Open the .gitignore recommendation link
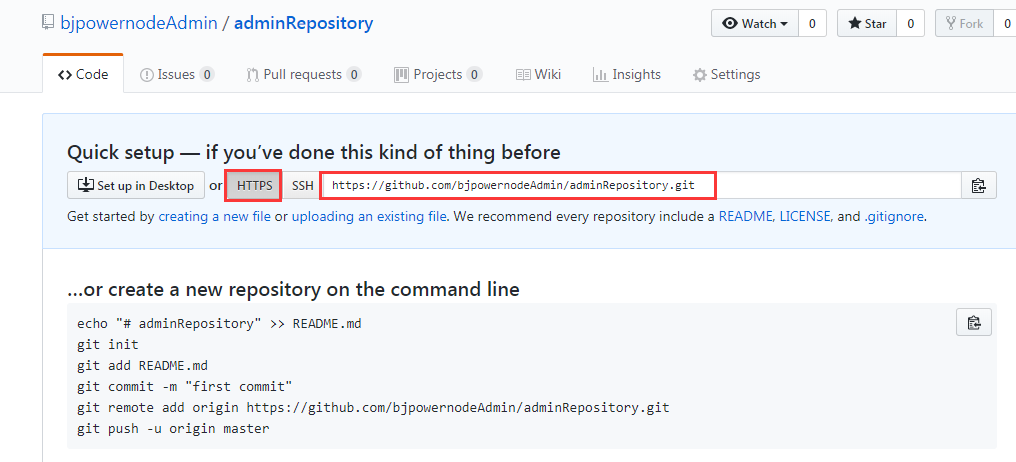This screenshot has width=1016, height=462. coord(894,216)
